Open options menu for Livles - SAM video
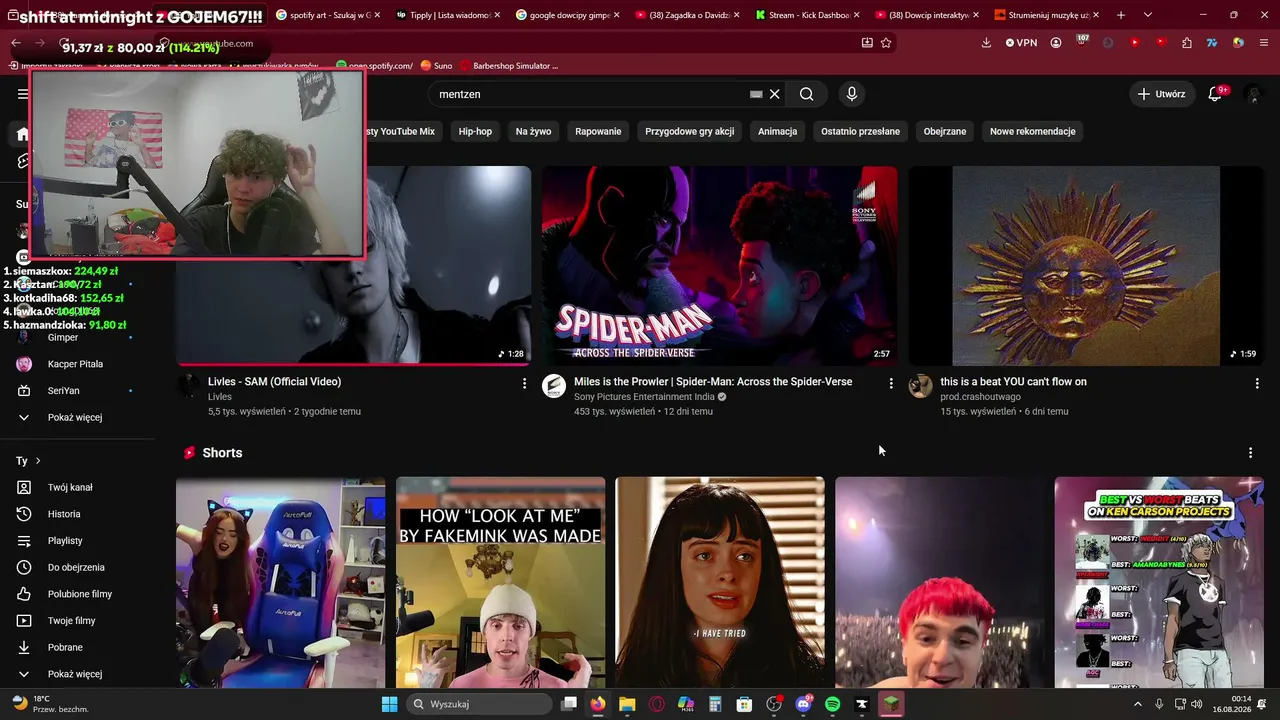The image size is (1280, 720). 524,383
